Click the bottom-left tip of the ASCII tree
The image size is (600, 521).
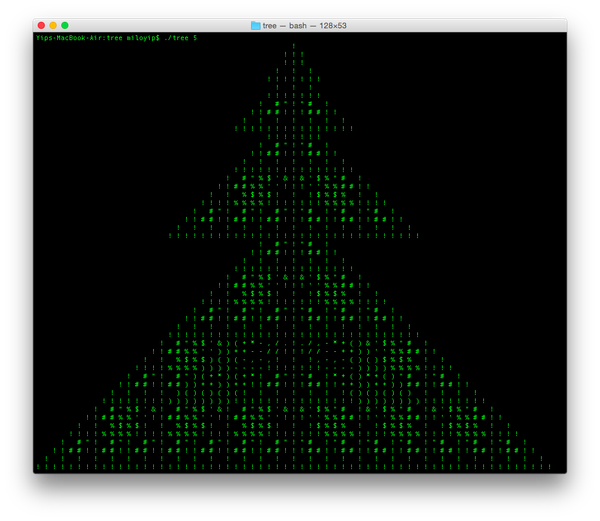click(x=38, y=466)
